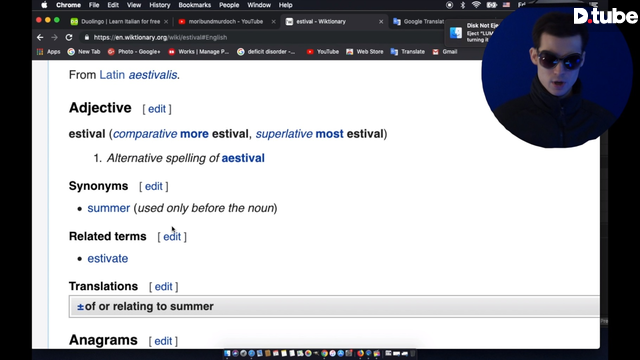Open the History menu
The height and width of the screenshot is (360, 640).
point(159,5)
